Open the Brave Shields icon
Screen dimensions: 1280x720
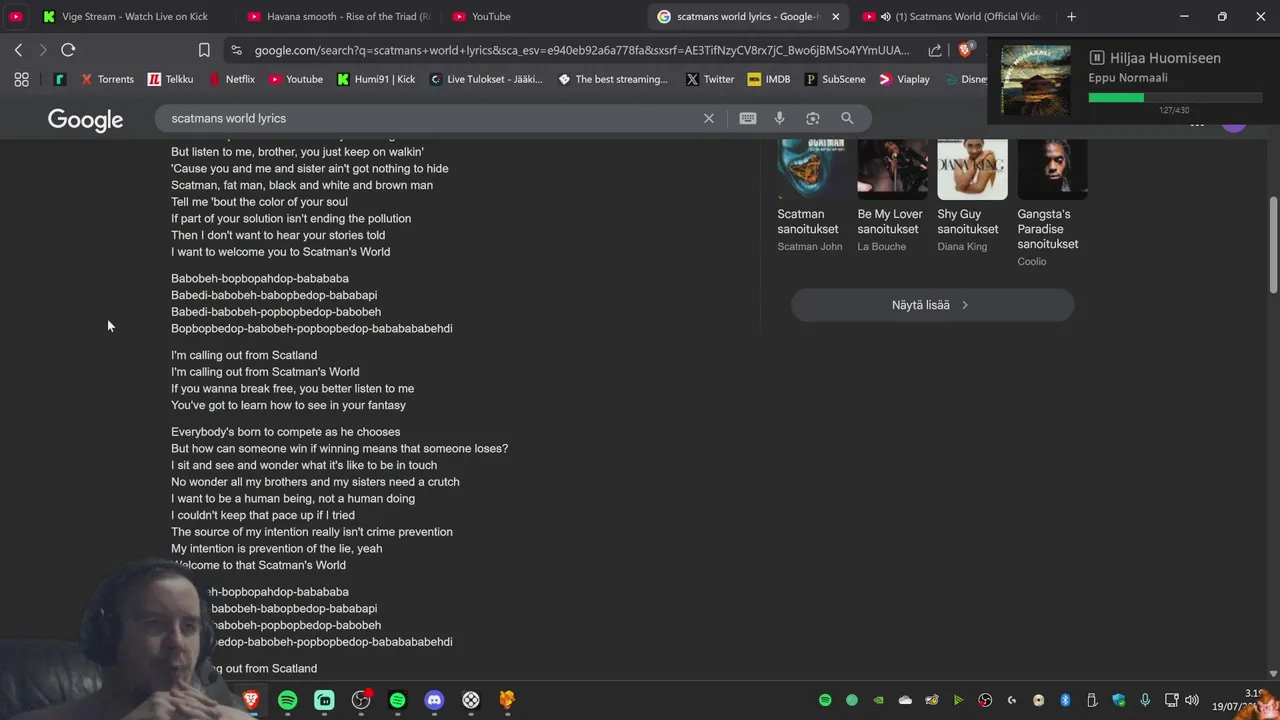(966, 50)
